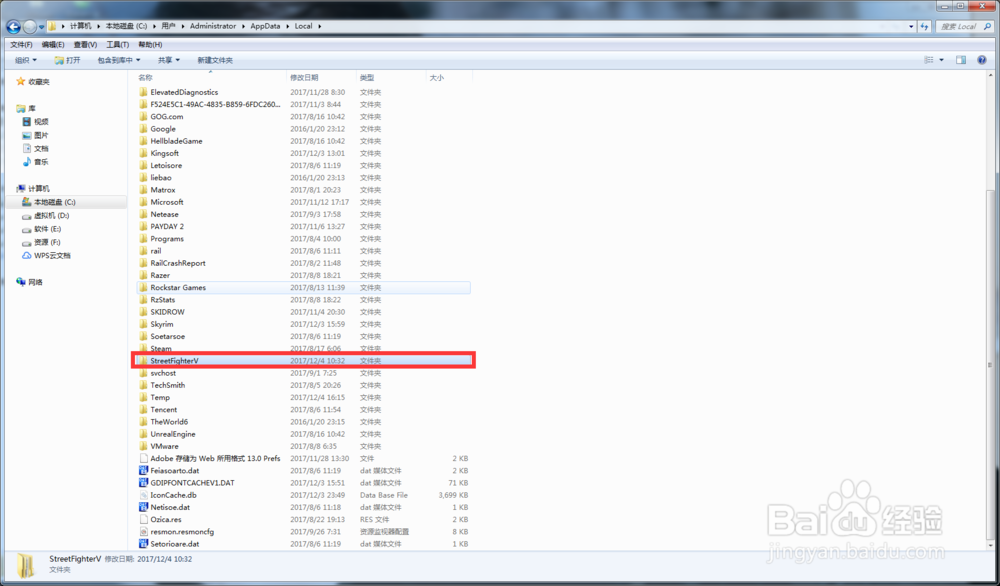The width and height of the screenshot is (1000, 586).
Task: Select the Ozica.res file icon
Action: pyautogui.click(x=143, y=520)
